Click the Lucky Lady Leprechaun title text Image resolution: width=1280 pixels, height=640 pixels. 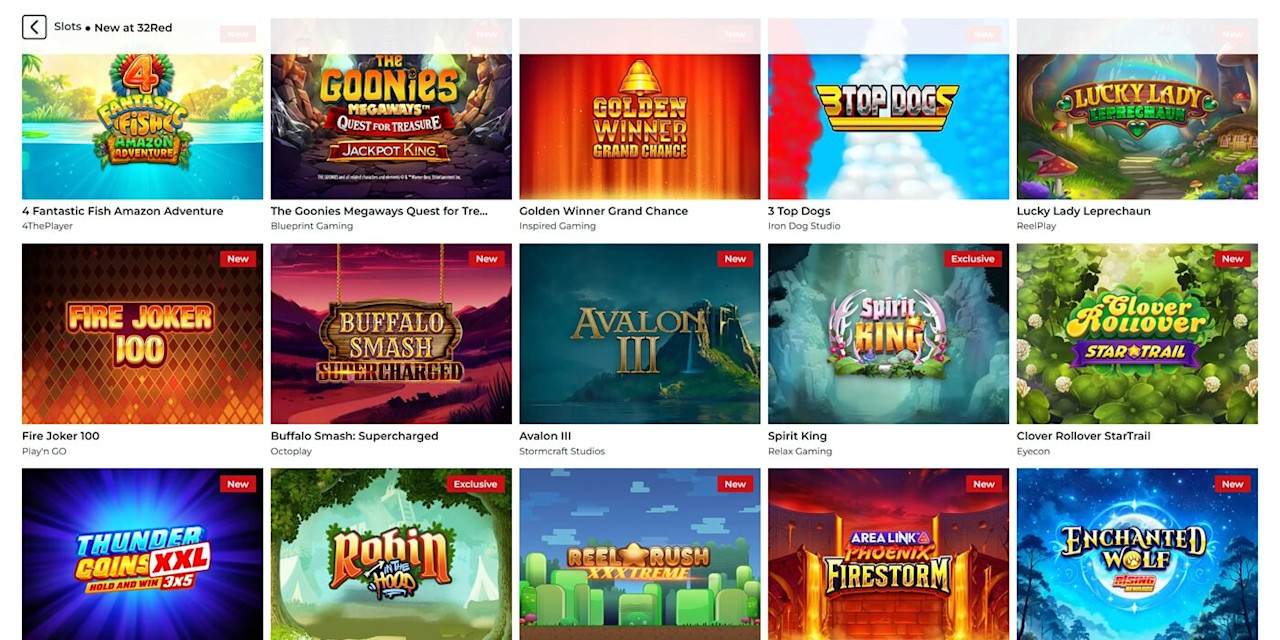tap(1084, 211)
